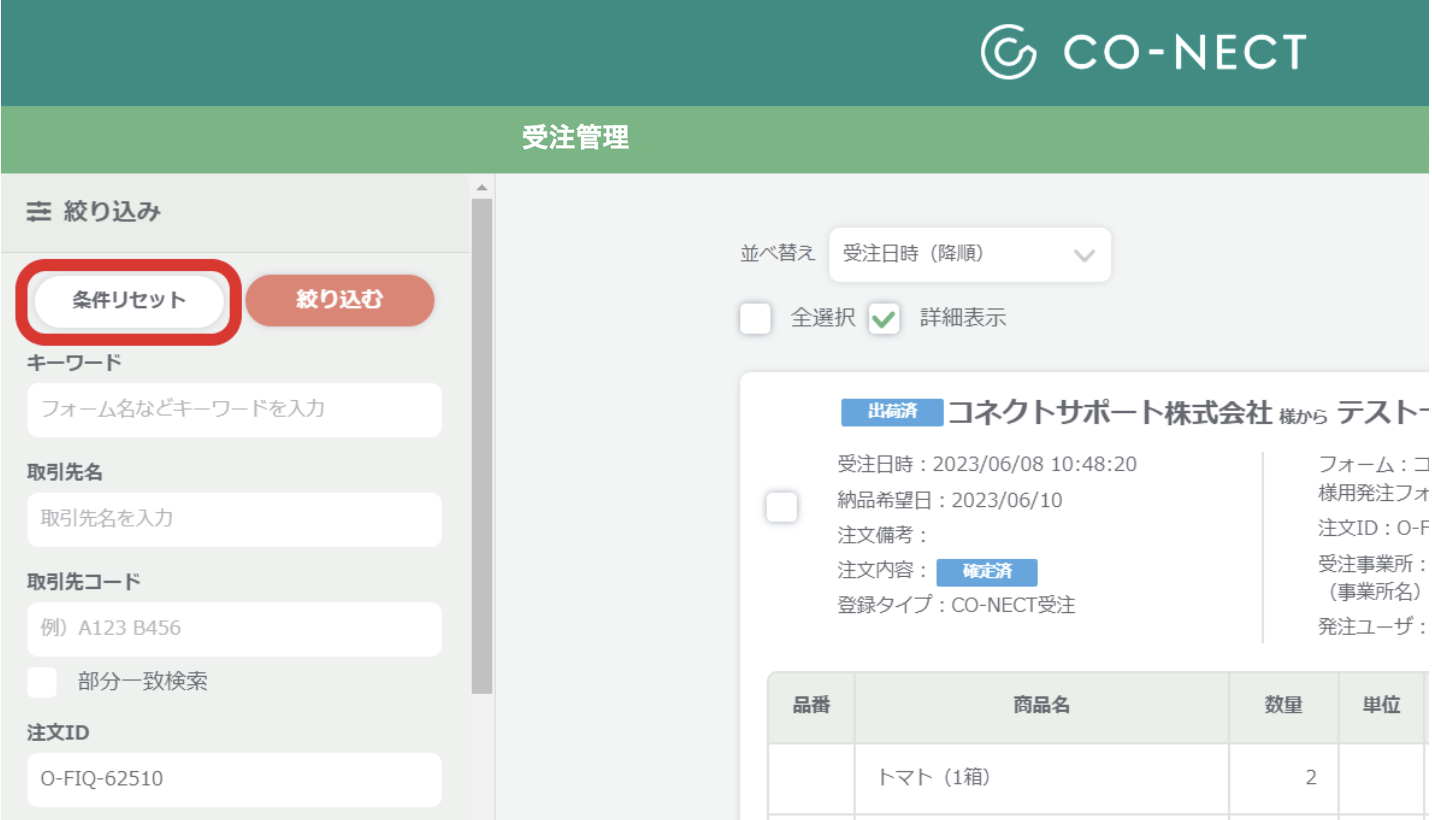
Task: Click the 商品名 column header
Action: (x=1042, y=706)
